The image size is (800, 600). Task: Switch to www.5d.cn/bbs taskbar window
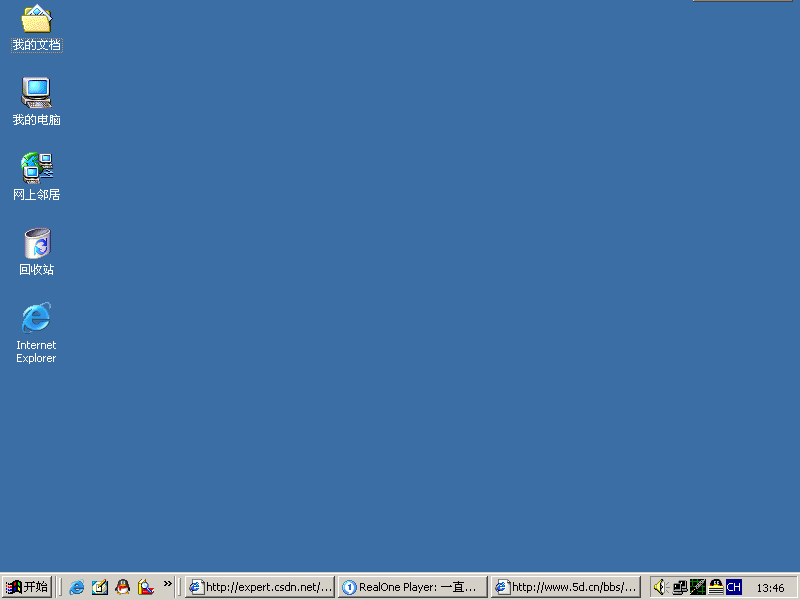coord(565,587)
